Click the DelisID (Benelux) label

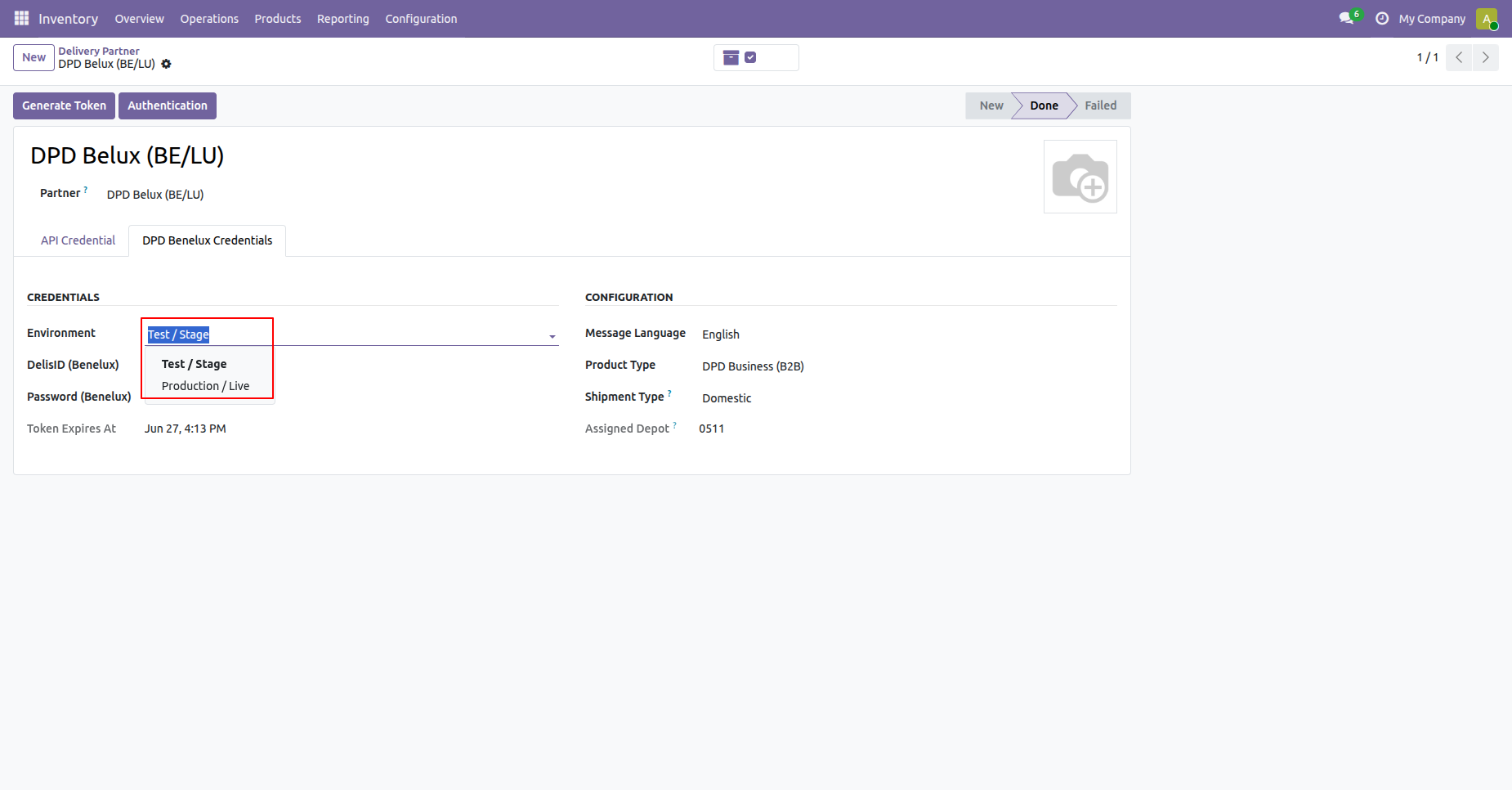73,365
